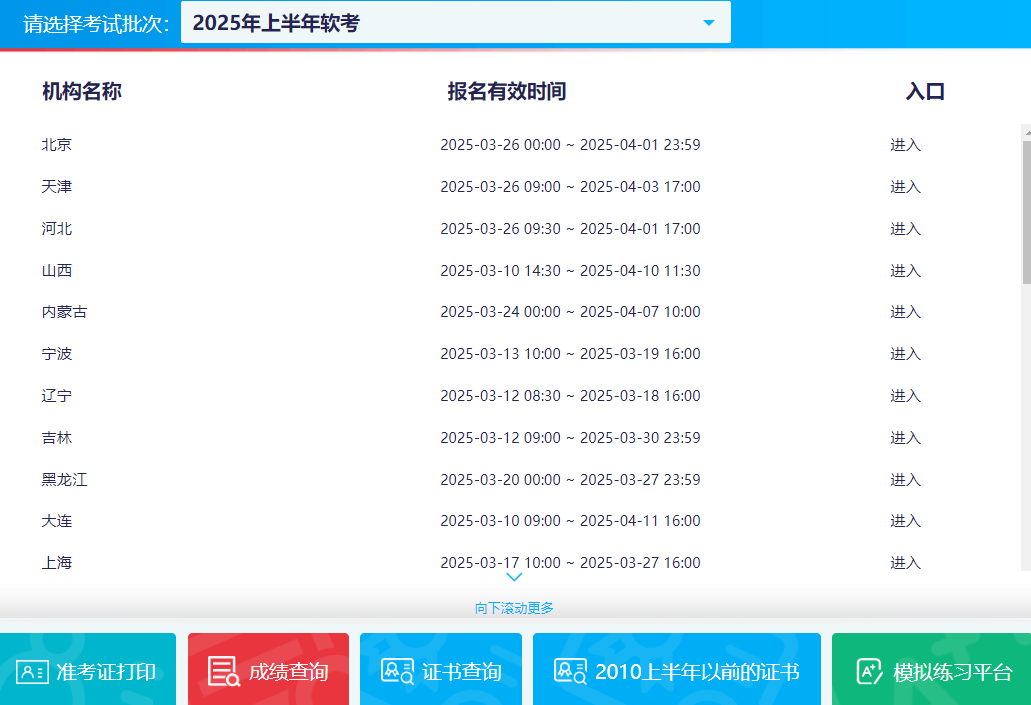
Task: Open 证书查询 button
Action: click(441, 669)
